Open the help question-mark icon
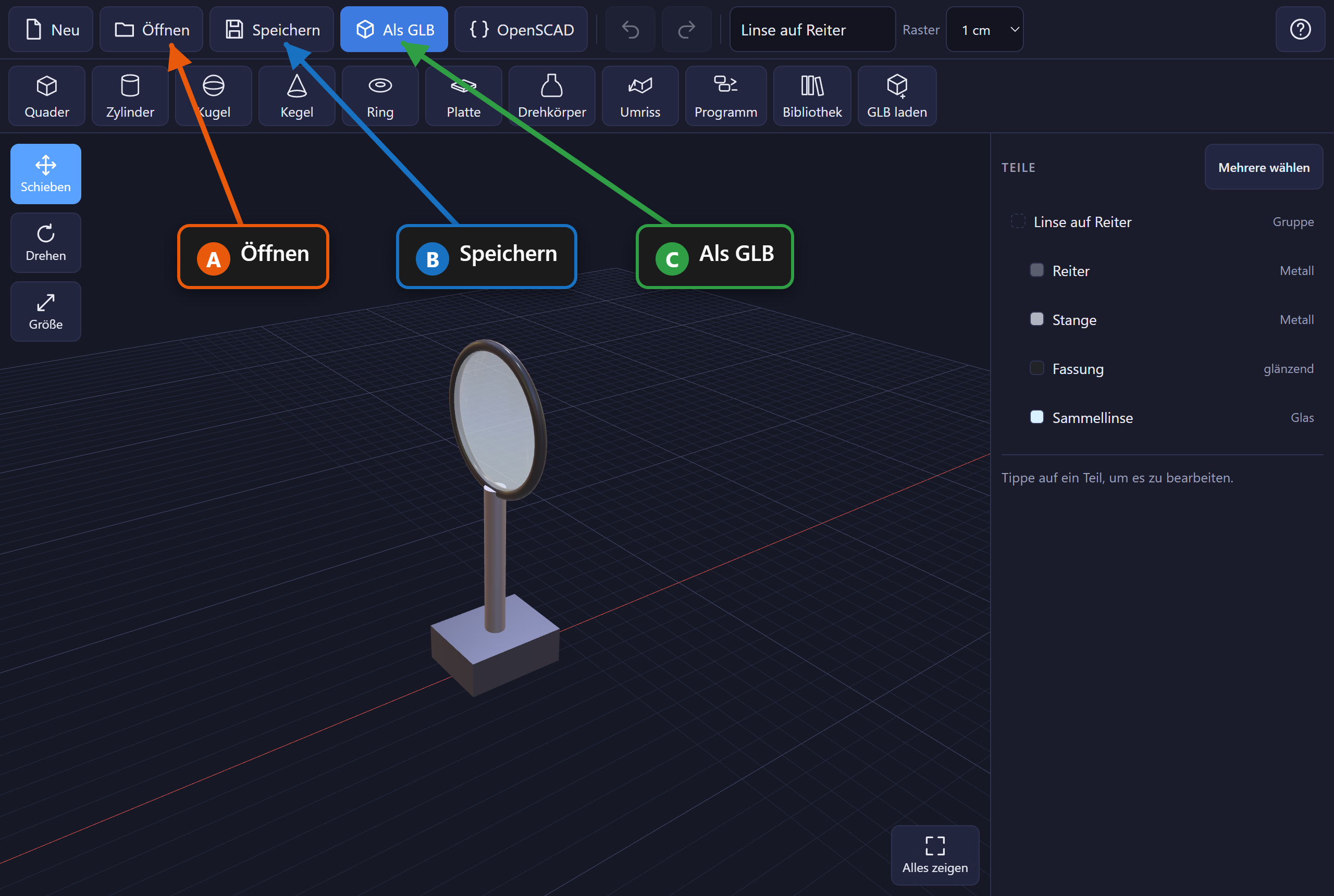1334x896 pixels. click(x=1300, y=30)
